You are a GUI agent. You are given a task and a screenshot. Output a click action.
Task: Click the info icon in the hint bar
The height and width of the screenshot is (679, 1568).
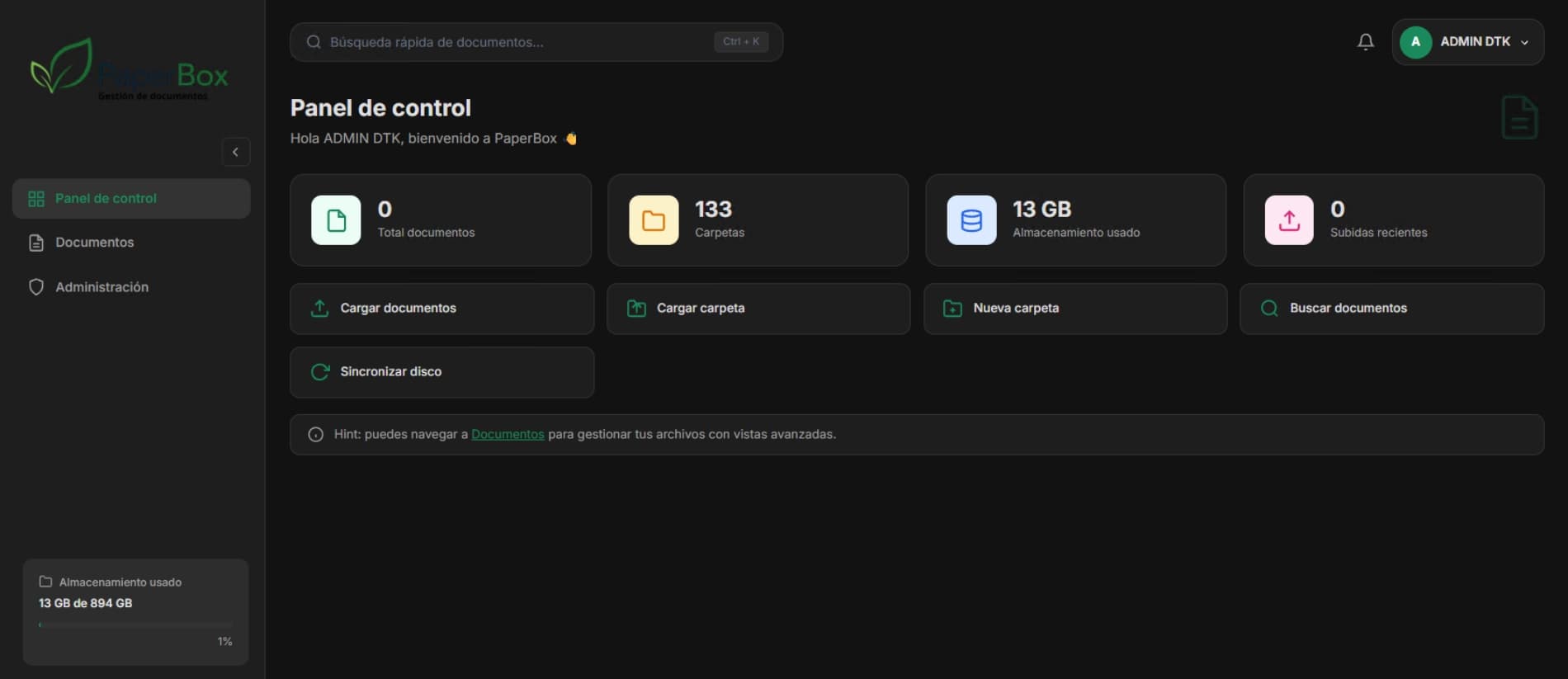(x=315, y=435)
